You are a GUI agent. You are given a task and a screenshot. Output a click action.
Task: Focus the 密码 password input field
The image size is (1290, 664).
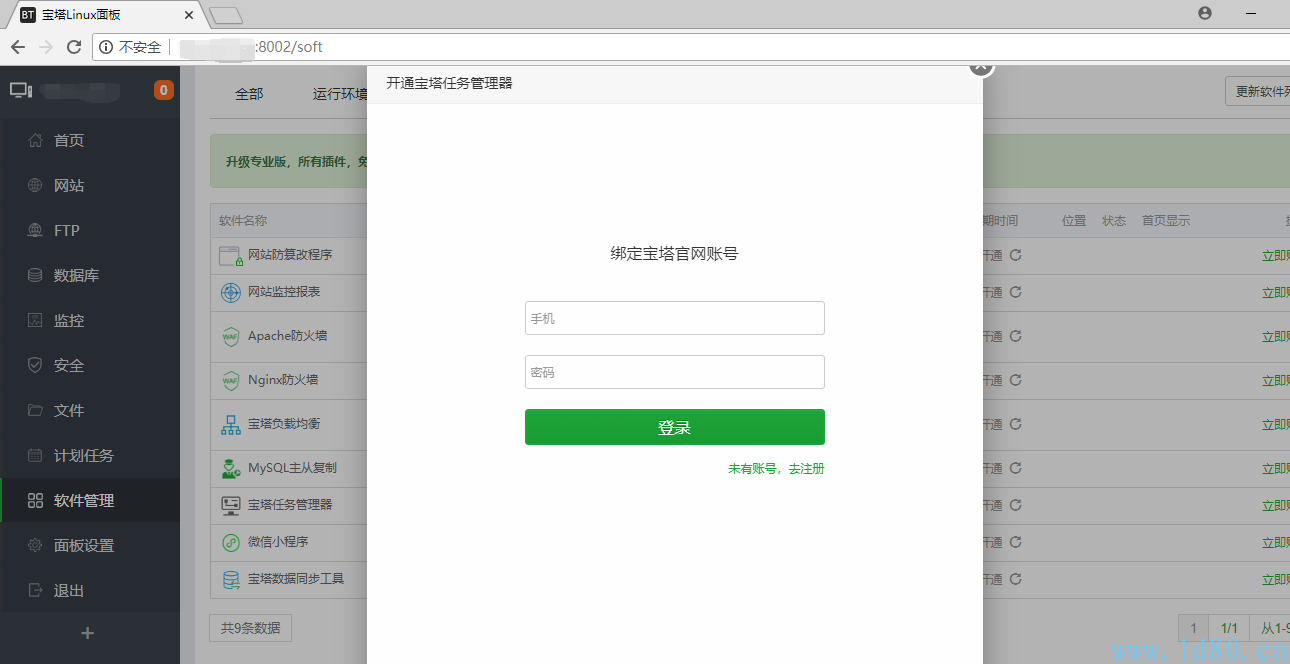pos(675,372)
